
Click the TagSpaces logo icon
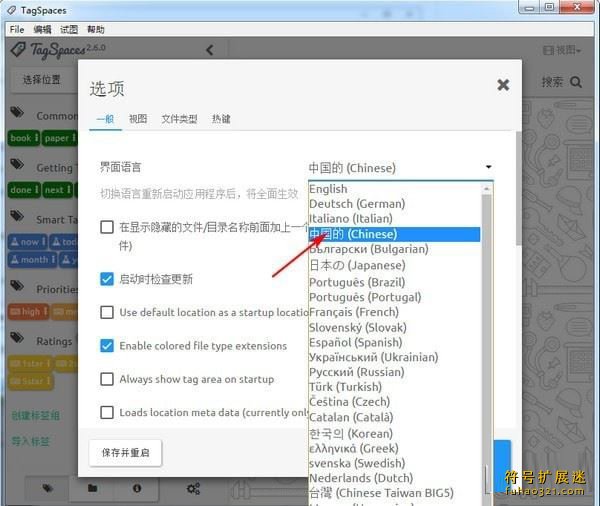coord(18,49)
